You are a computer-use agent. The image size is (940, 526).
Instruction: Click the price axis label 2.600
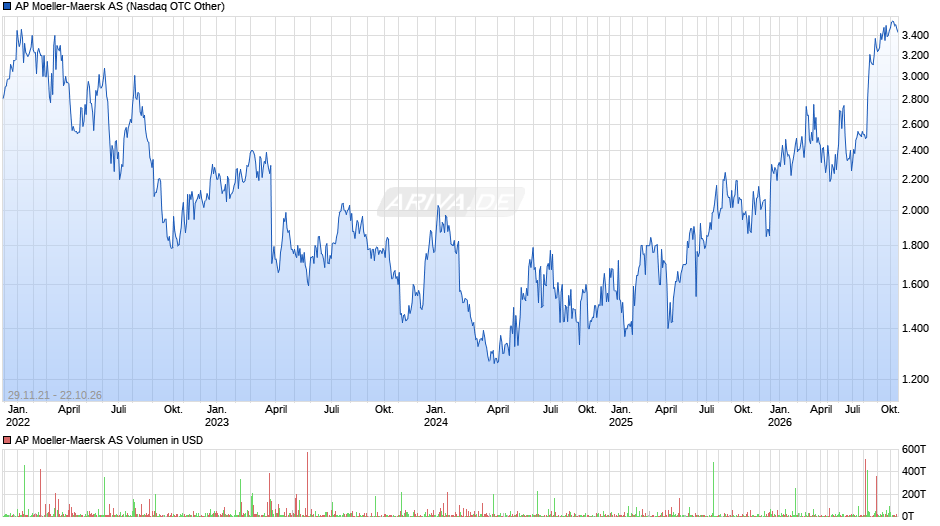[x=915, y=124]
